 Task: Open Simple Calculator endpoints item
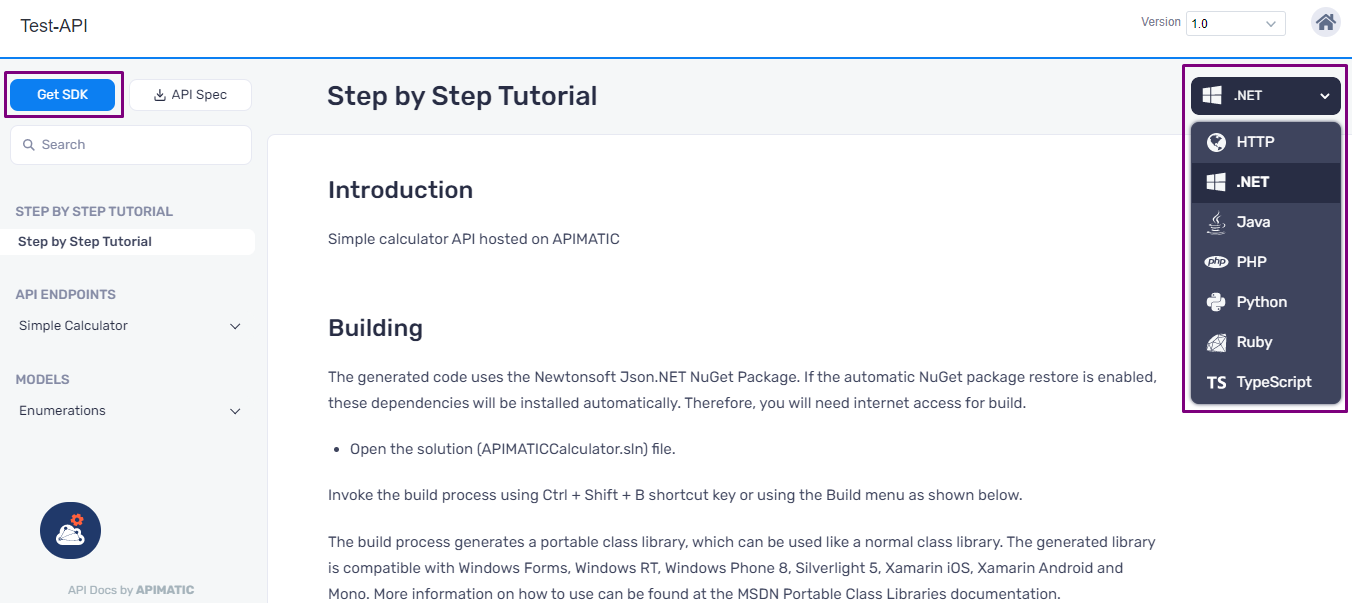(130, 326)
